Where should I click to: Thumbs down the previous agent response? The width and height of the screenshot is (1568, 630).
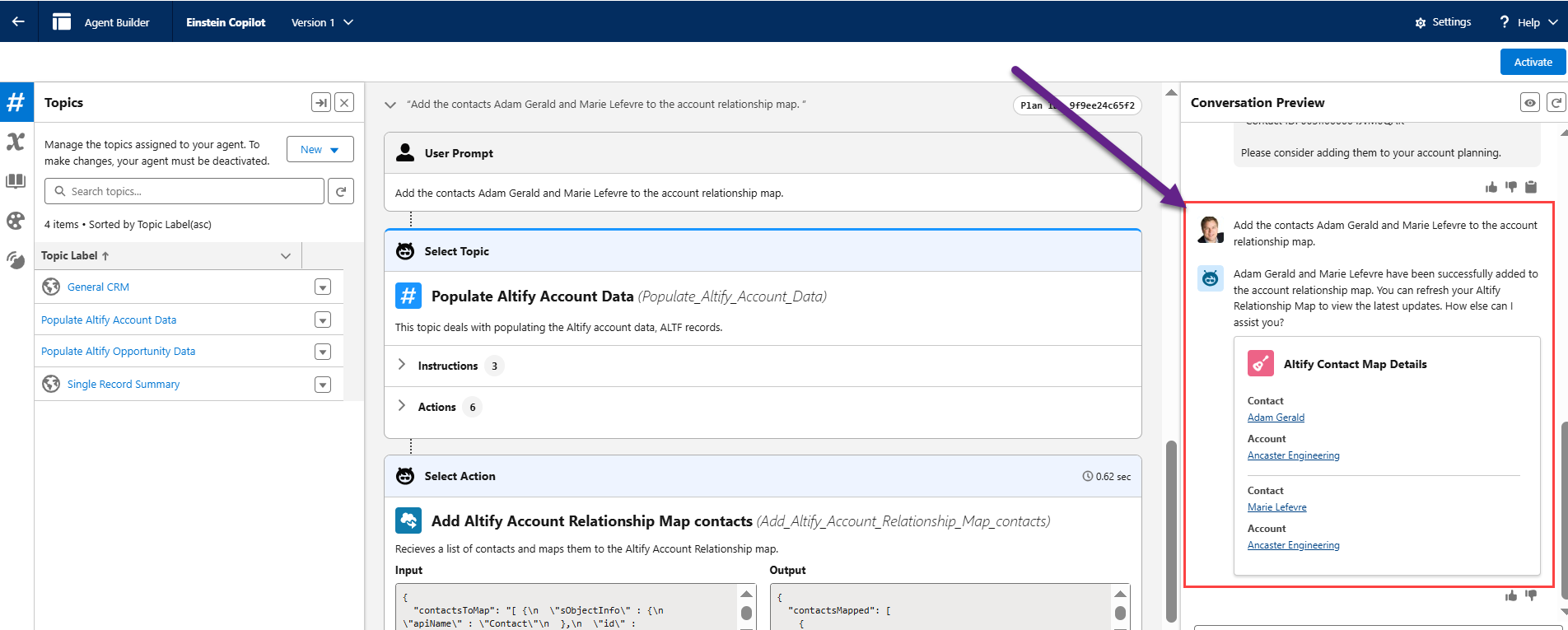1510,187
